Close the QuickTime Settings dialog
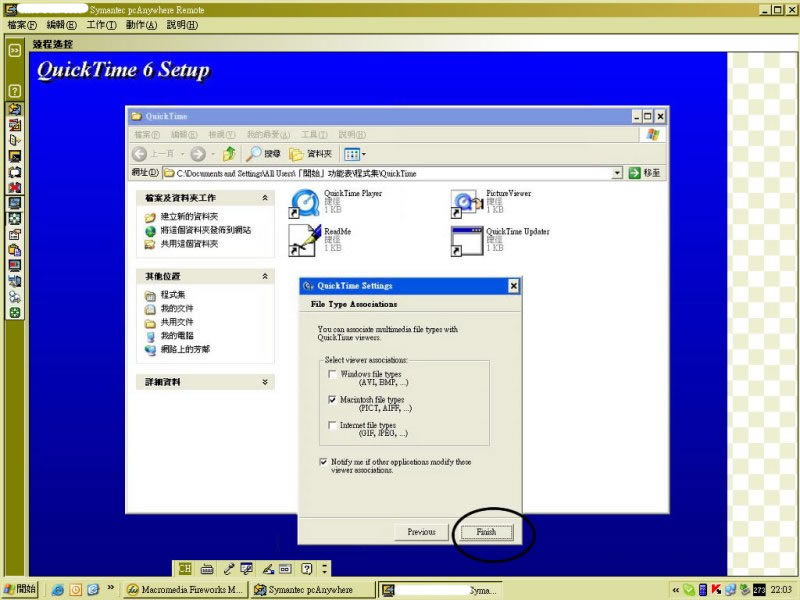The height and width of the screenshot is (600, 800). [514, 286]
